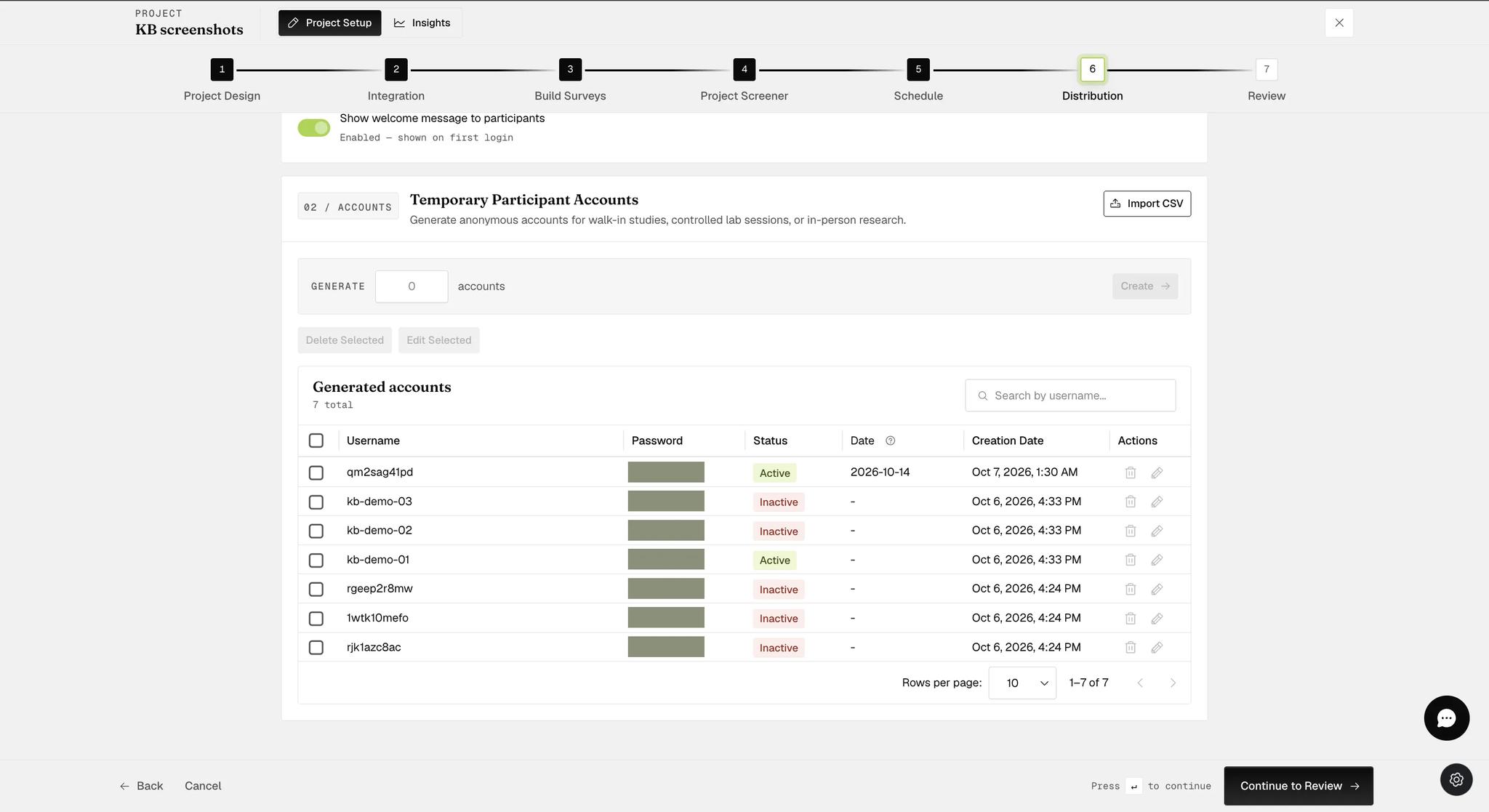The width and height of the screenshot is (1489, 812).
Task: Go to previous page arrow in pagination
Action: click(1140, 683)
